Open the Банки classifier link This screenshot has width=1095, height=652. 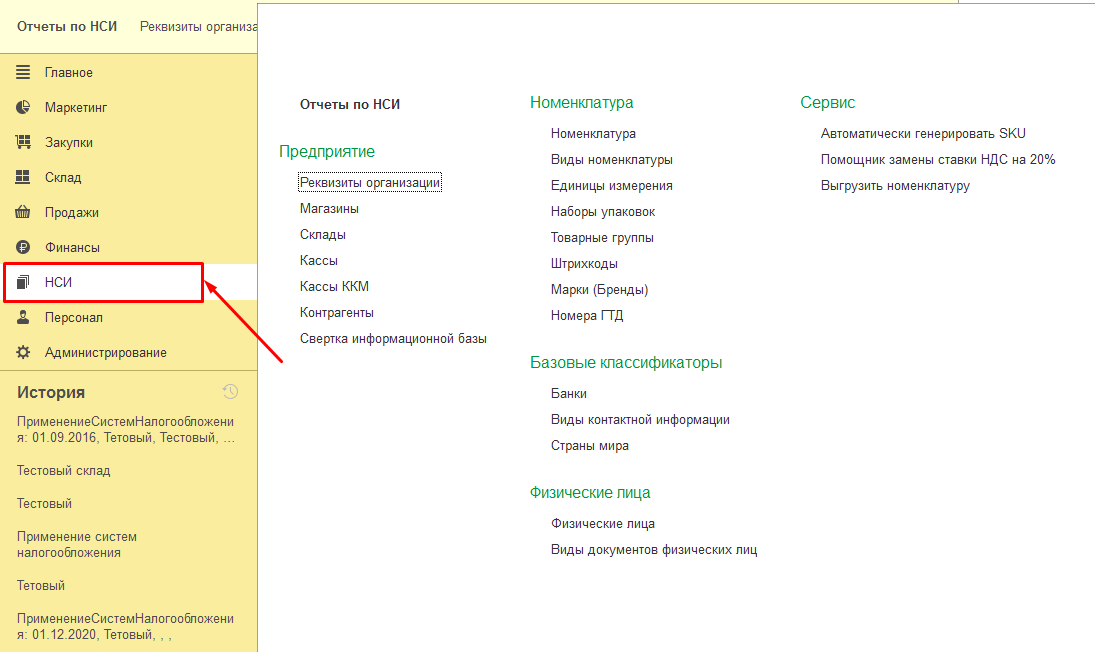pos(568,393)
